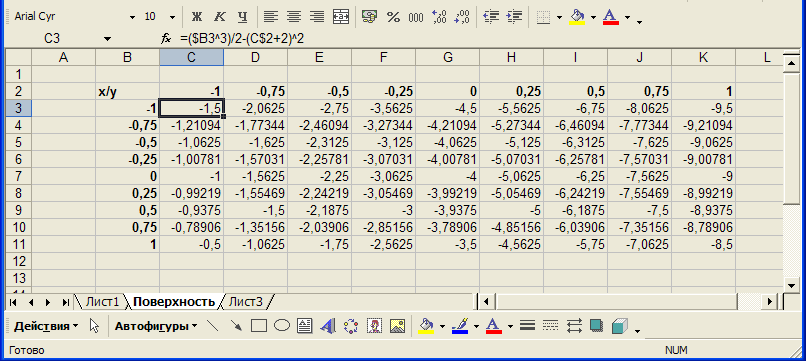Open Автофигуры menu
Viewport: 806px width, 361px height.
[157, 326]
